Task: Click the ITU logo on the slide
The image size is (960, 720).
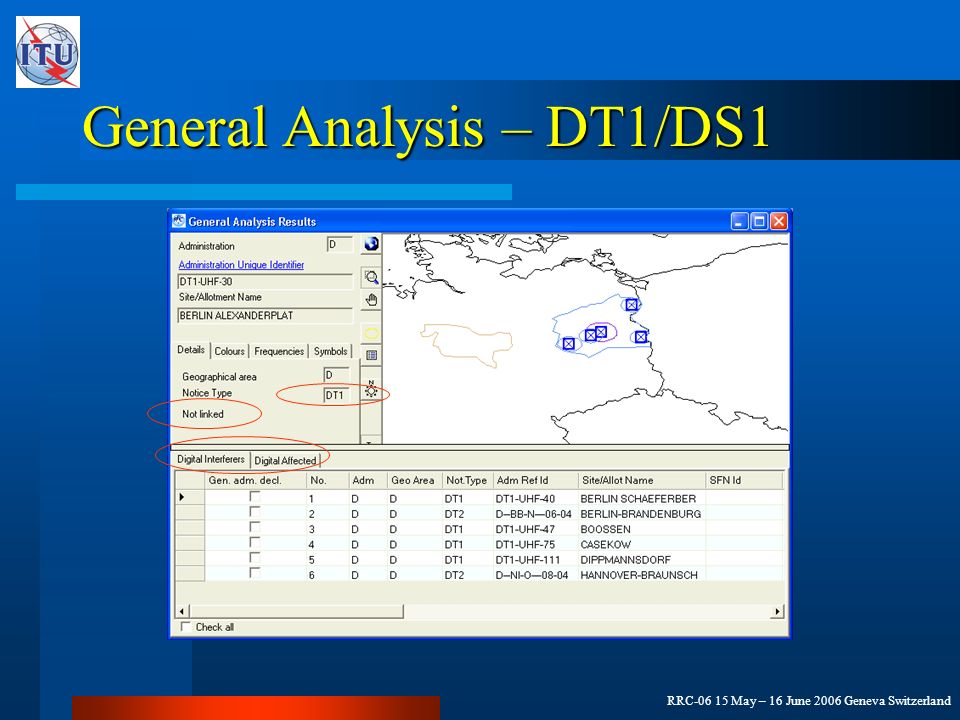Action: click(48, 52)
